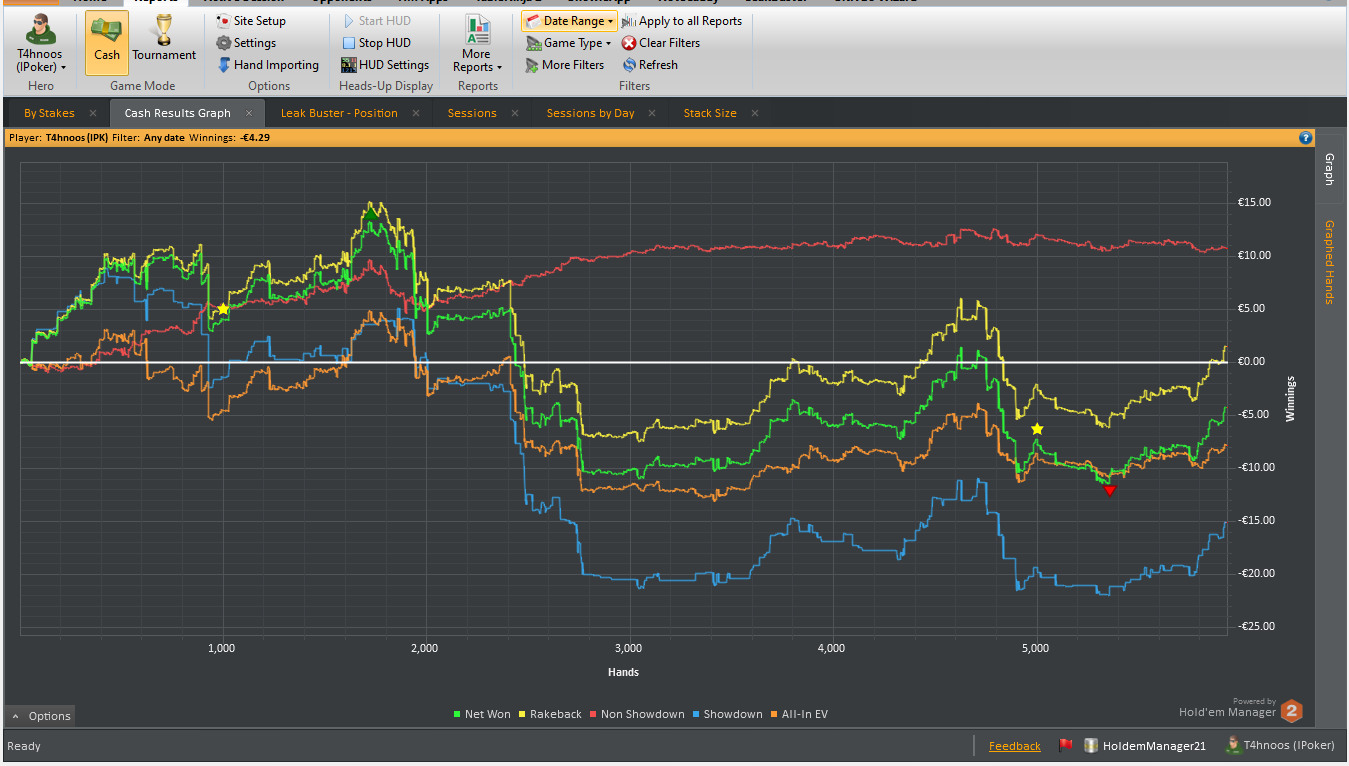
Task: Switch to the Sessions by Day tab
Action: pos(590,113)
